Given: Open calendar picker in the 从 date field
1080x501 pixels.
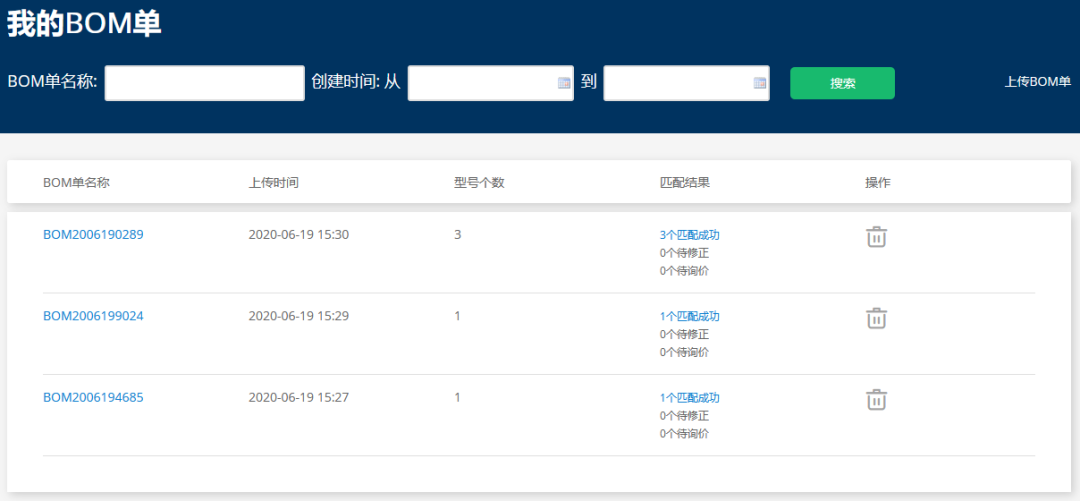Looking at the screenshot, I should [x=563, y=83].
